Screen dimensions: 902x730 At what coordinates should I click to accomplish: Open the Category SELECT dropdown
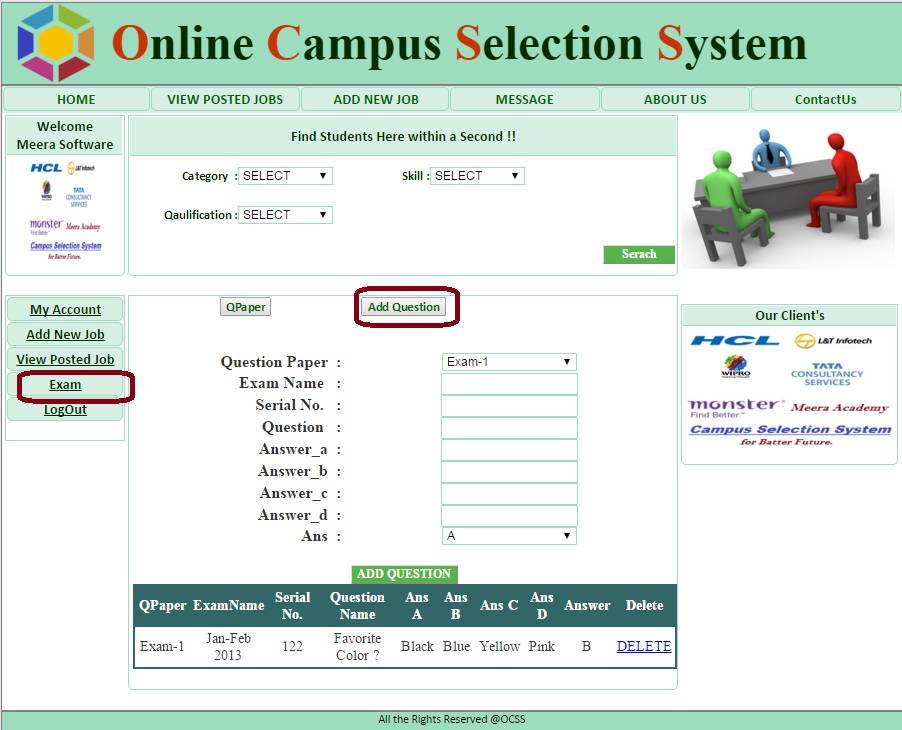pyautogui.click(x=285, y=175)
